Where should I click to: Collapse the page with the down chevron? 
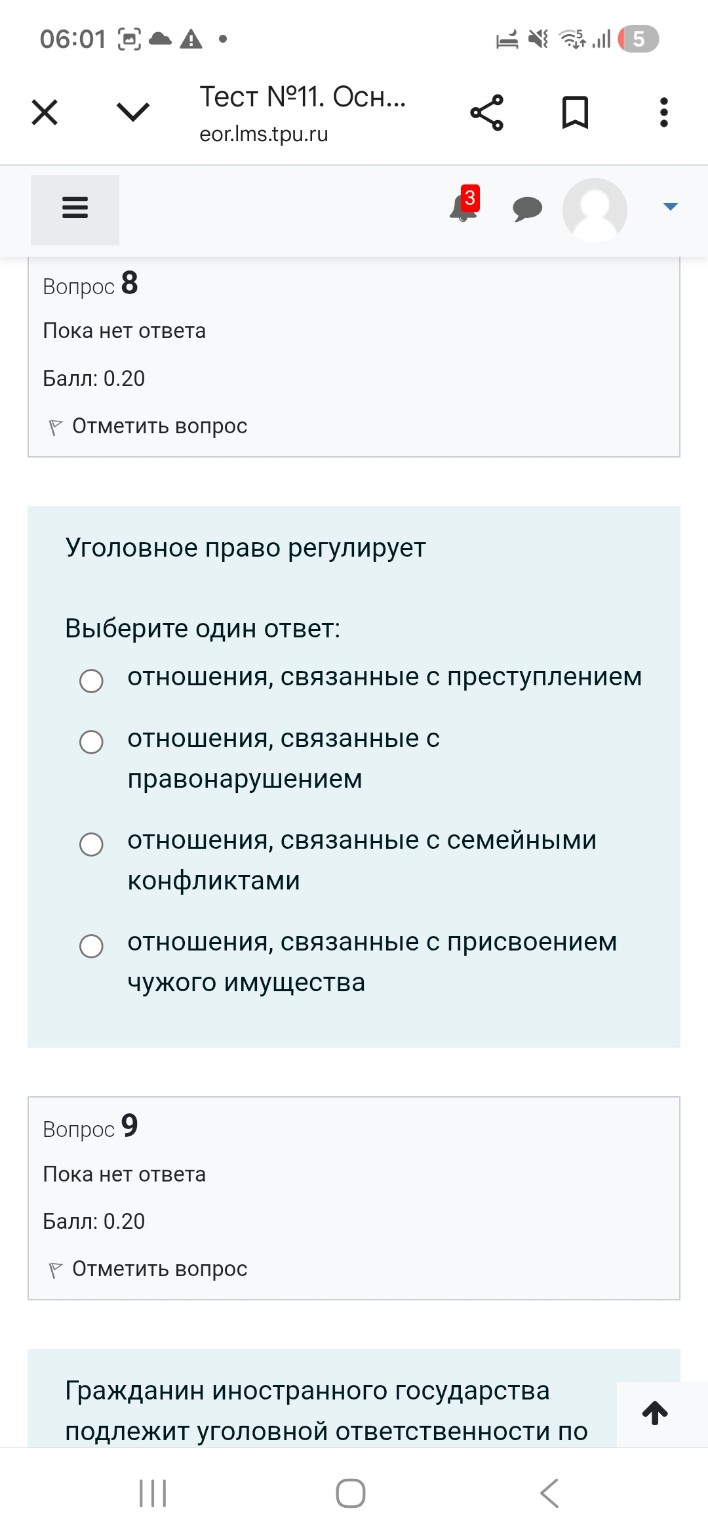point(132,112)
